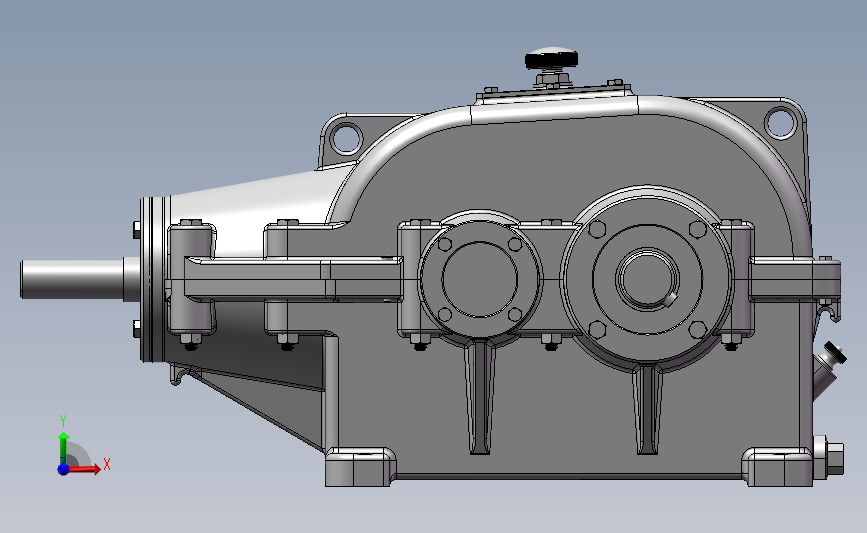Screen dimensions: 867x533
Task: Click the blue Z axis ball of the triad
Action: point(63,469)
